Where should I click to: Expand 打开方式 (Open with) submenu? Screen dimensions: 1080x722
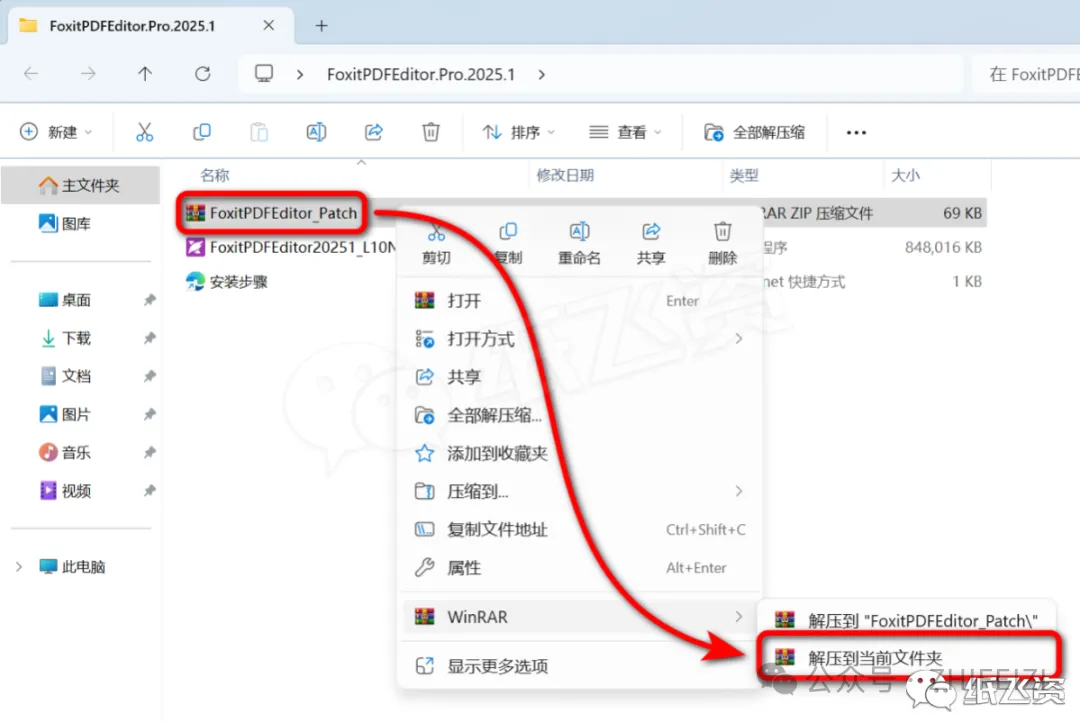579,339
